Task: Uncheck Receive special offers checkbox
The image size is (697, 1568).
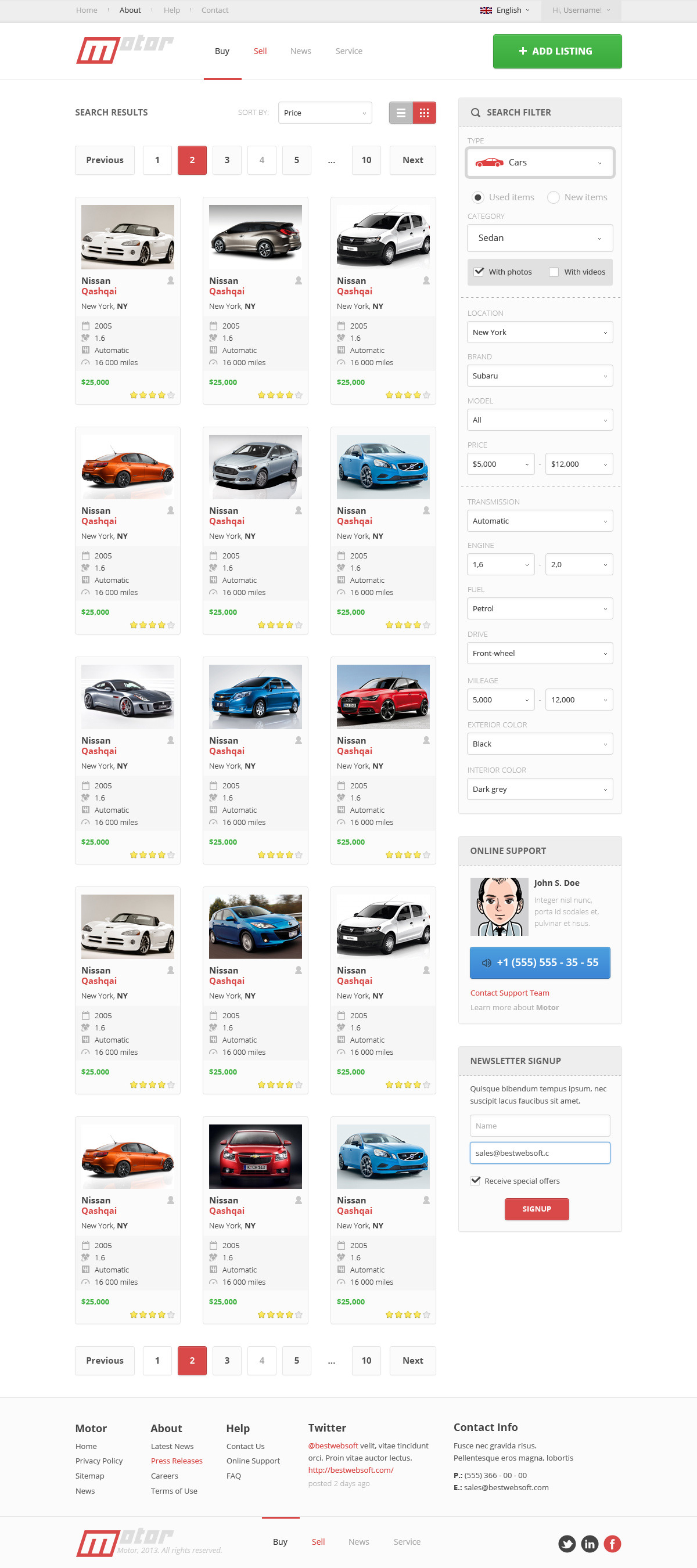Action: click(476, 1180)
